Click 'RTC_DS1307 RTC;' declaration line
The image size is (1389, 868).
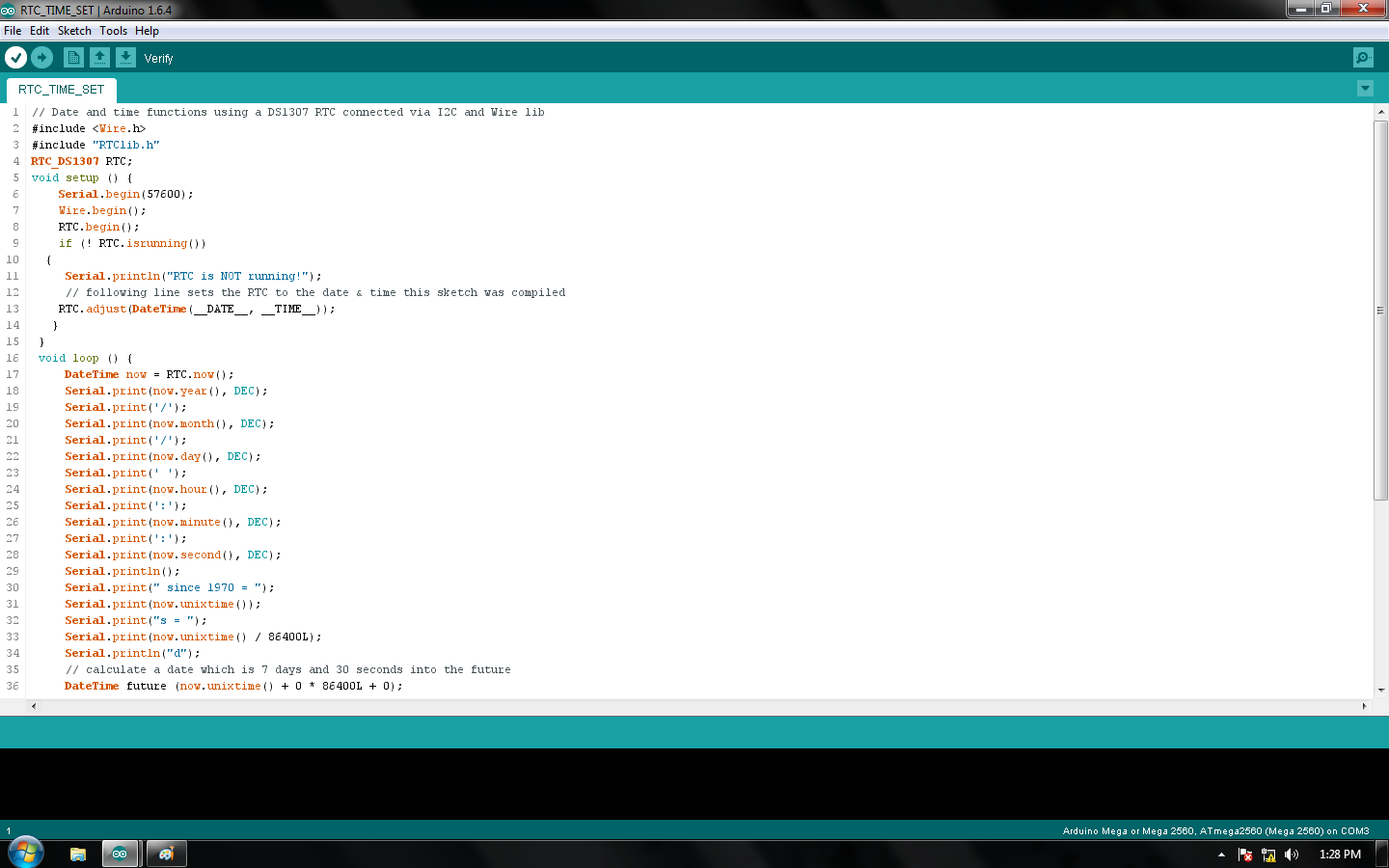pyautogui.click(x=82, y=161)
